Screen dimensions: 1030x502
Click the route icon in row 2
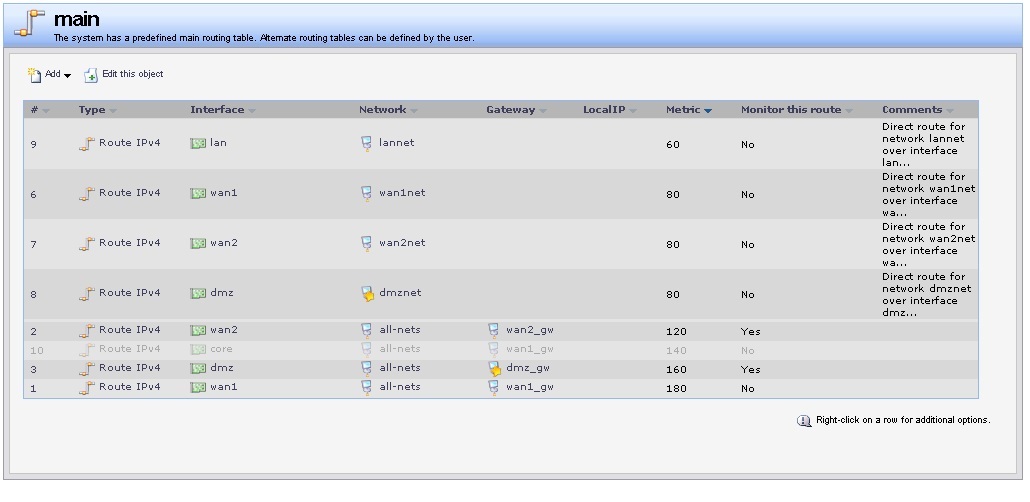point(87,330)
